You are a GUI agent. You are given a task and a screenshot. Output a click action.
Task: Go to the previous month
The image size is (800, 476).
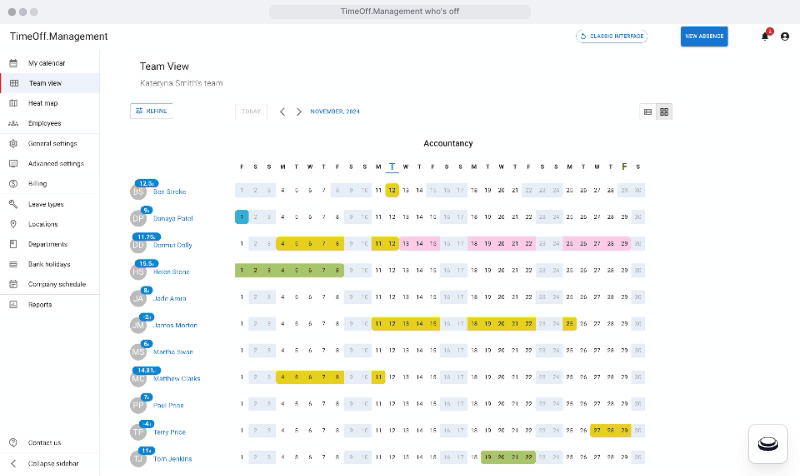[282, 112]
